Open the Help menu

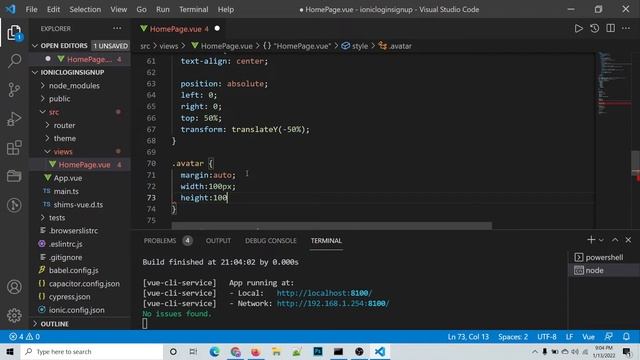[226, 9]
